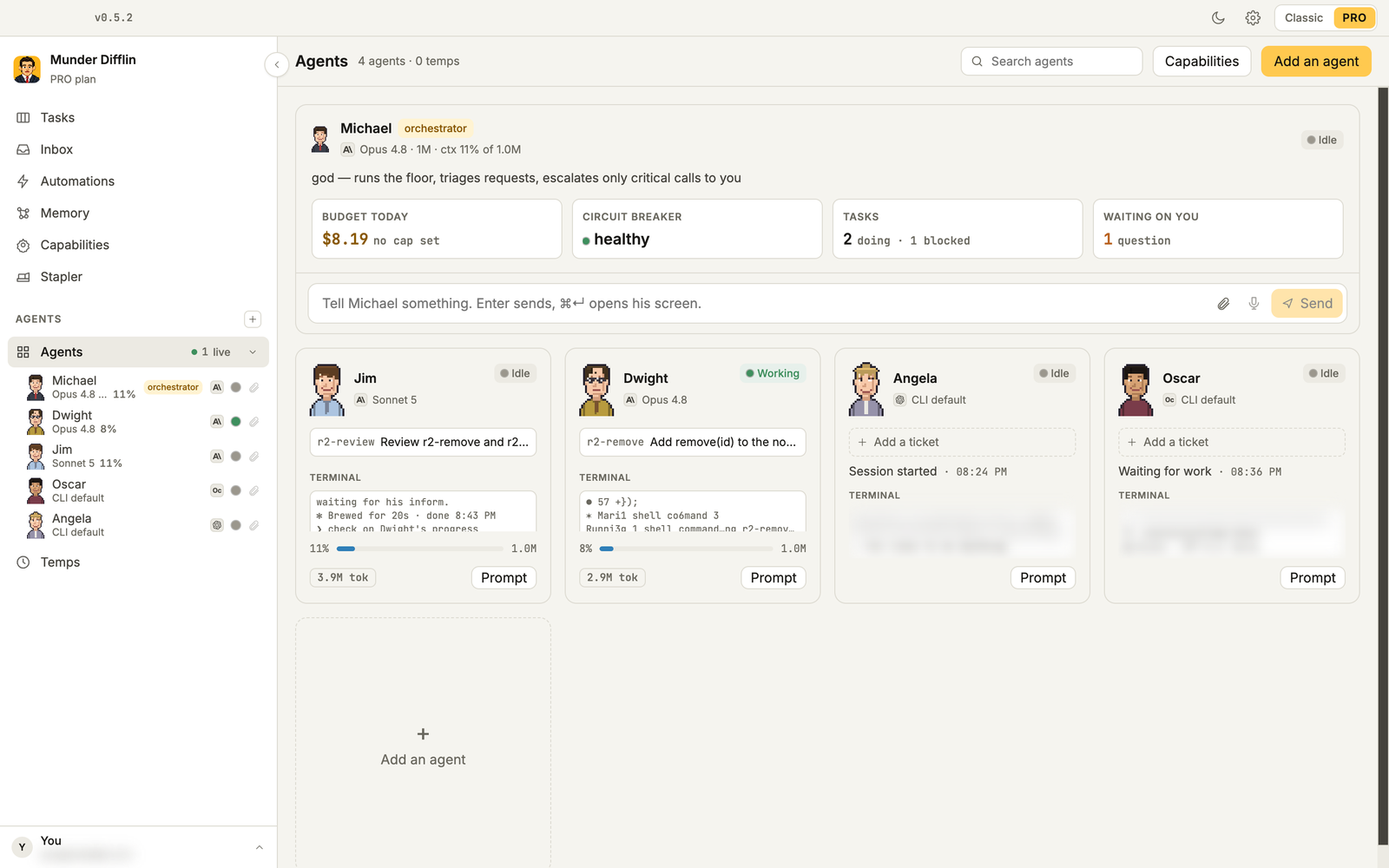Viewport: 1389px width, 868px height.
Task: Click paperclip icon in Oscar's sidebar row
Action: [x=254, y=490]
